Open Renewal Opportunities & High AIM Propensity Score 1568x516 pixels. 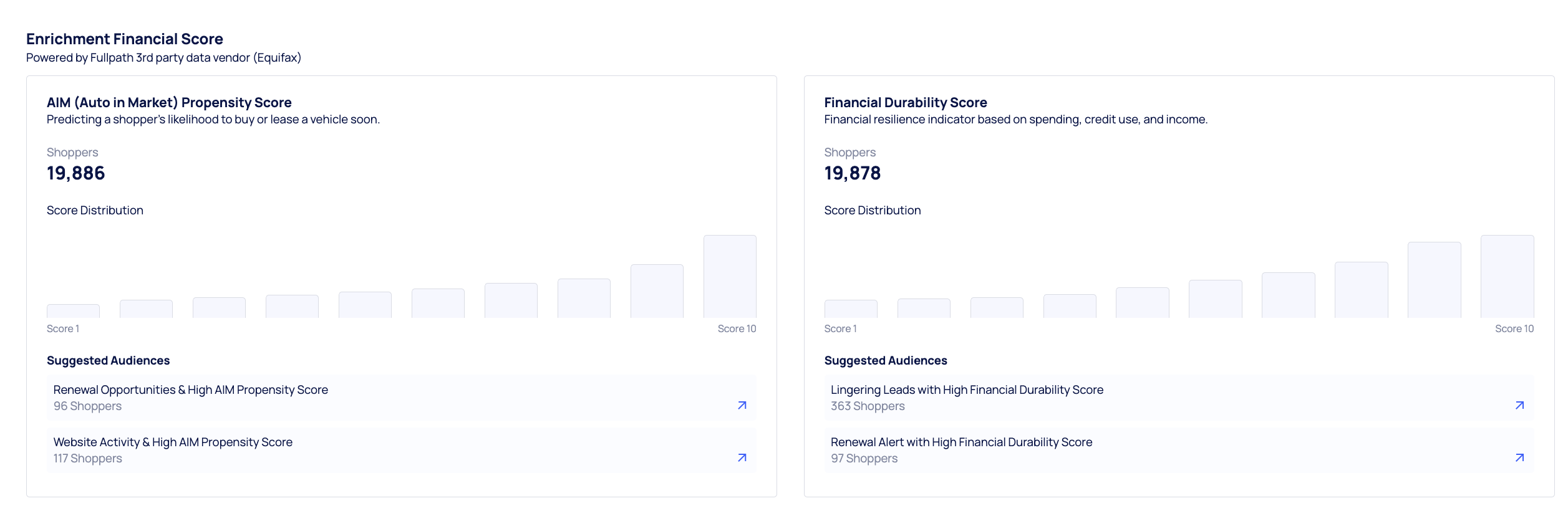click(x=190, y=390)
